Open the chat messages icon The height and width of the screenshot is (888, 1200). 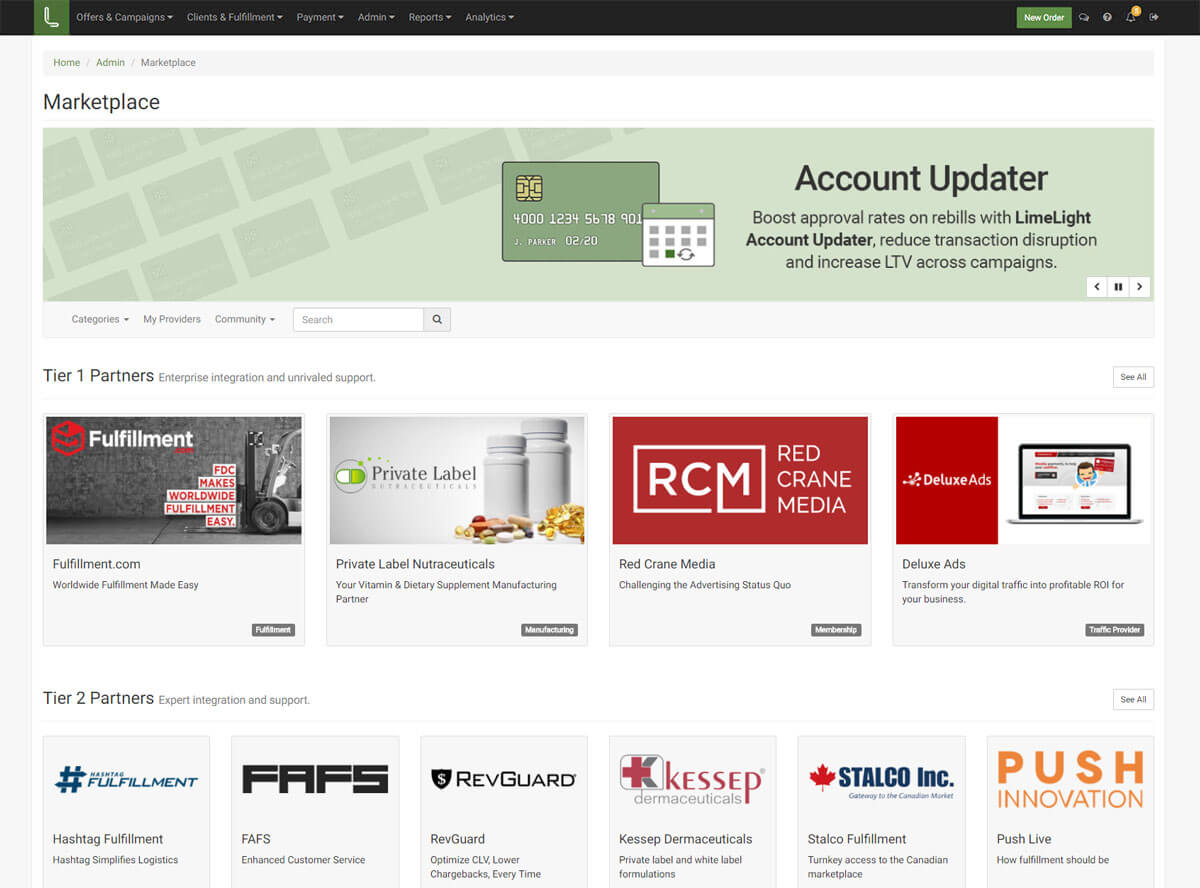(1084, 17)
